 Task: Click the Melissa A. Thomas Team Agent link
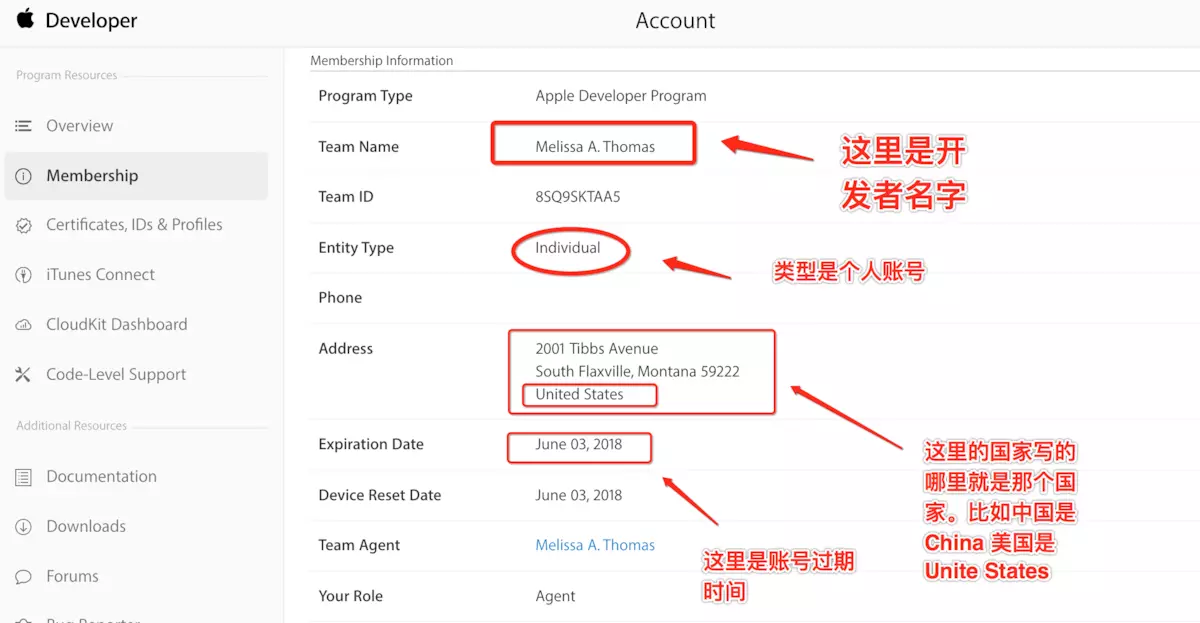click(x=595, y=545)
